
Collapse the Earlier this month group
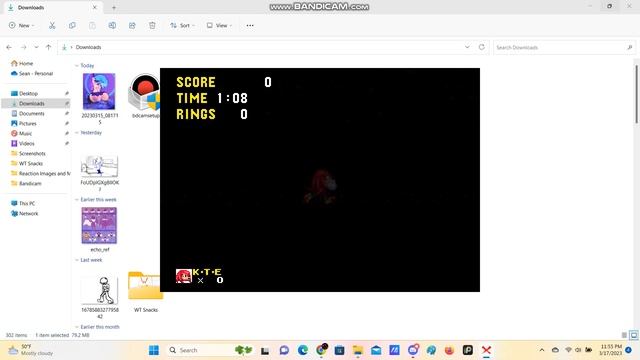[x=77, y=327]
